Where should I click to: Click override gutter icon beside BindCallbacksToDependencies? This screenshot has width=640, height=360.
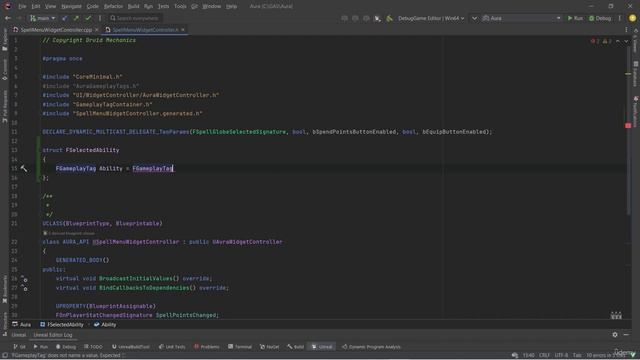[24, 288]
